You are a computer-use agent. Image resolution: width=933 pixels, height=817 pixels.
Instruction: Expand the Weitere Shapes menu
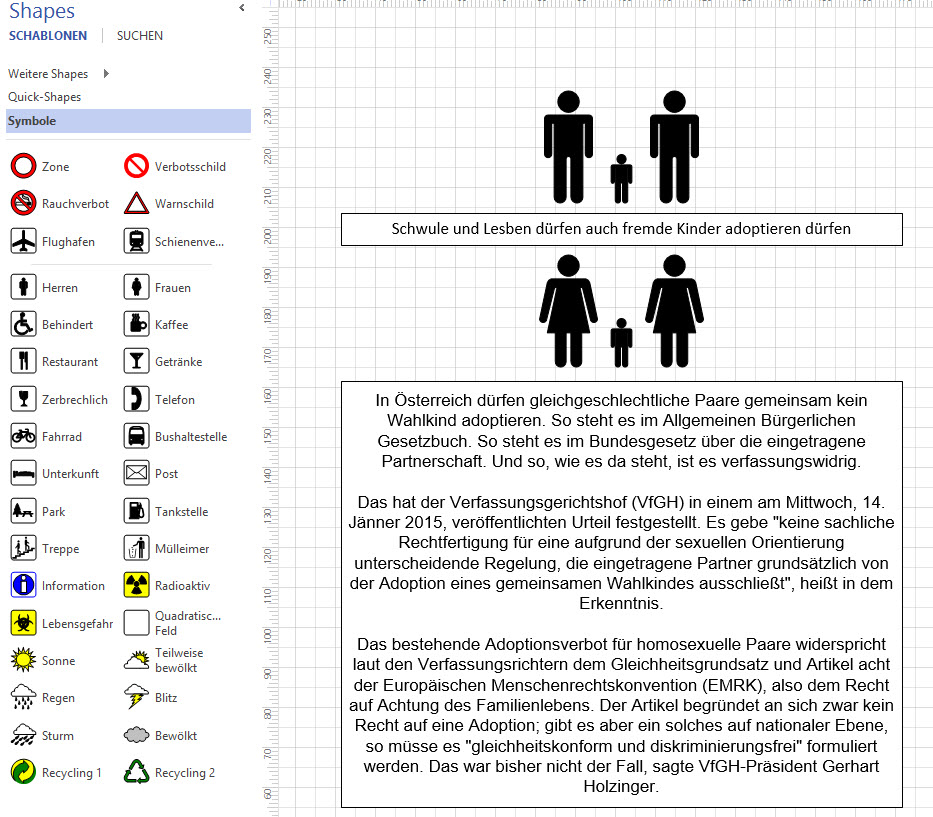tap(58, 74)
